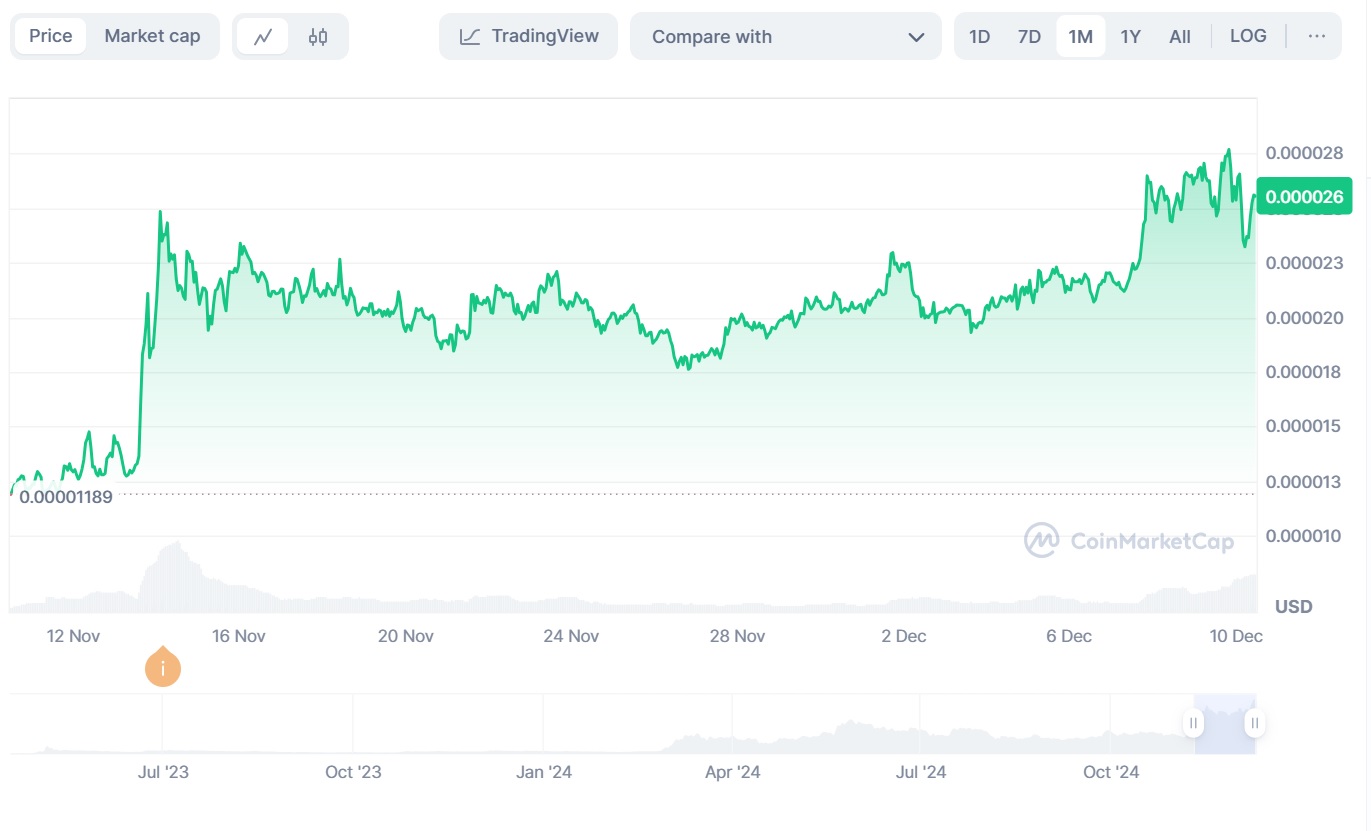Screen dimensions: 1371x831
Task: Expand the Compare with dropdown
Action: pyautogui.click(x=786, y=36)
